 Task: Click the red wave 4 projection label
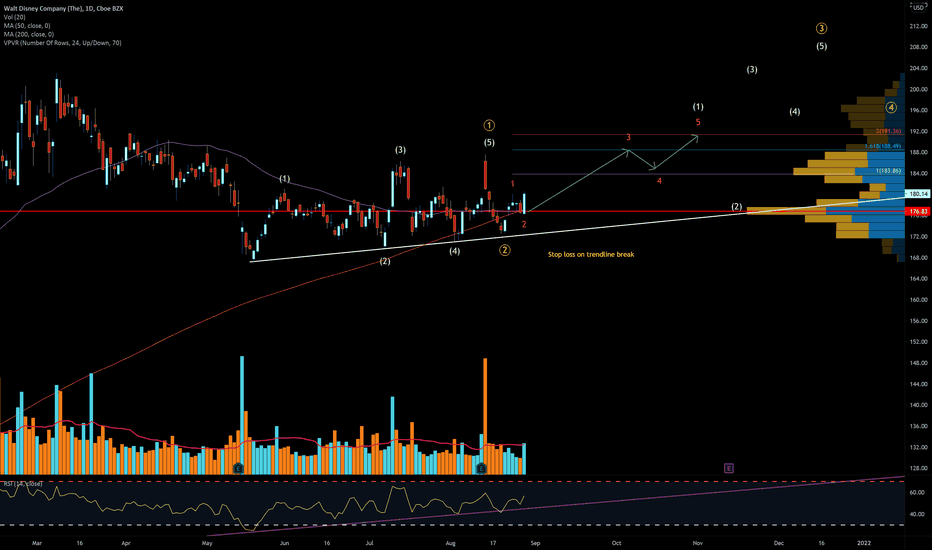click(x=659, y=181)
